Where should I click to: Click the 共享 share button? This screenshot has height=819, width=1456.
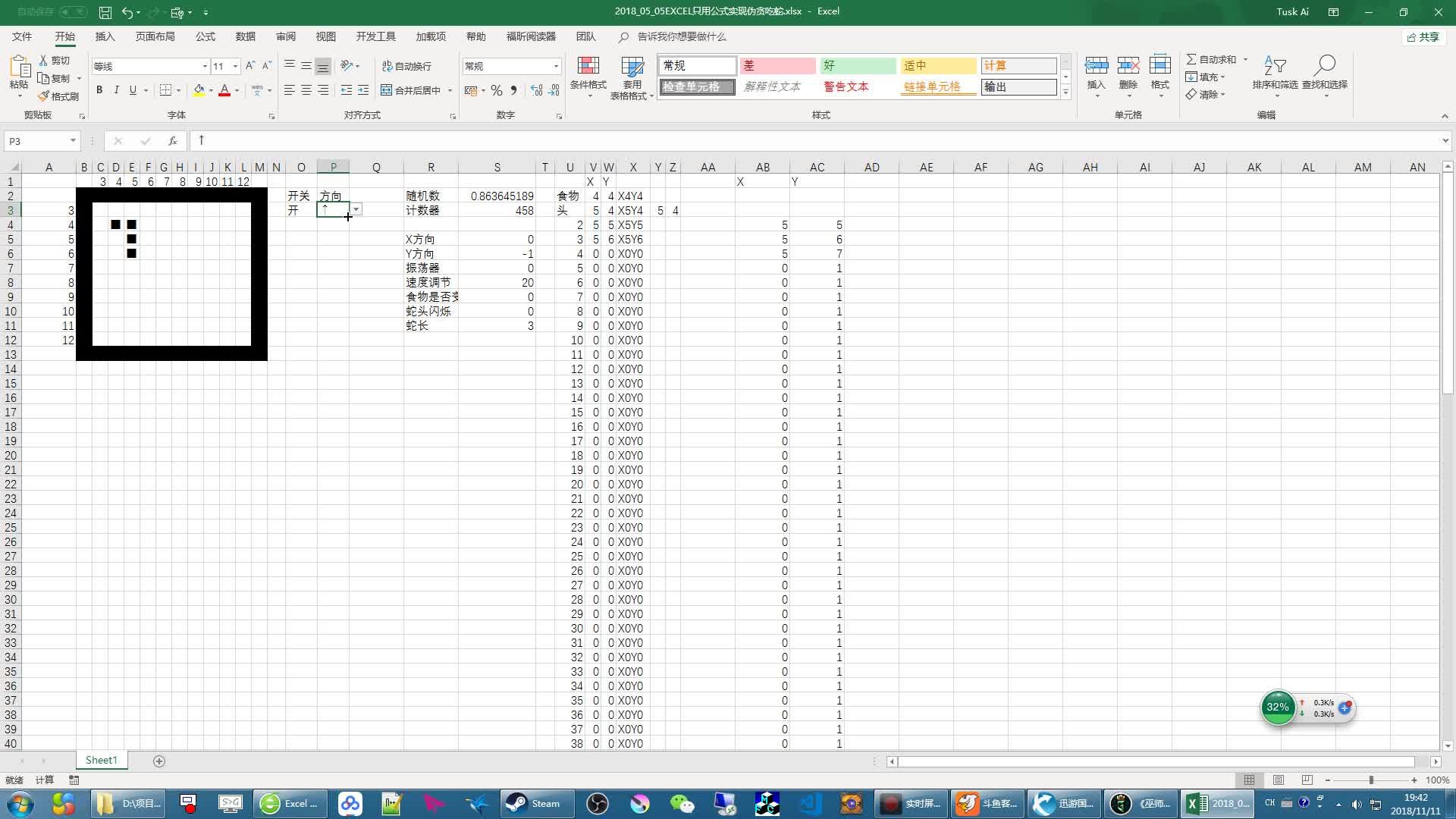[x=1423, y=36]
